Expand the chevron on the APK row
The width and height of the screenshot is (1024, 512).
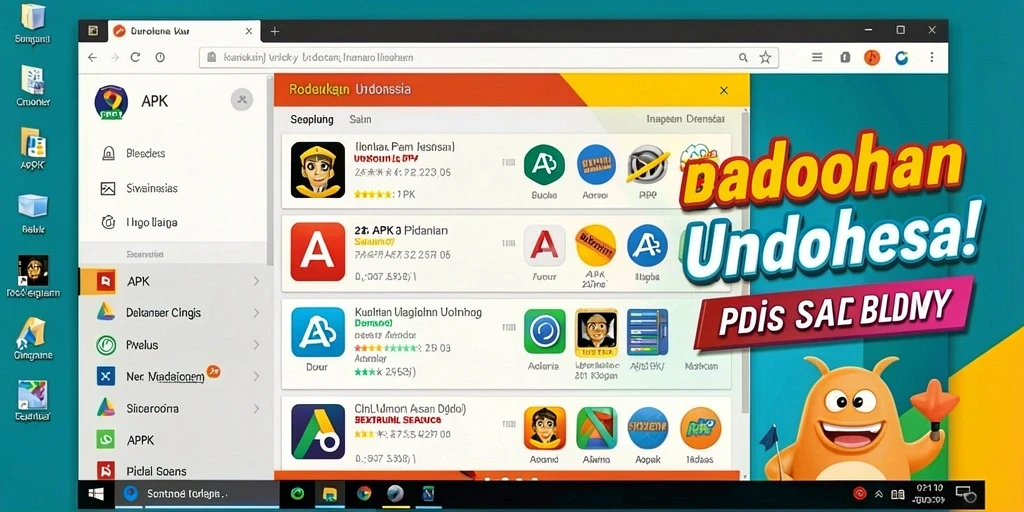click(x=256, y=281)
